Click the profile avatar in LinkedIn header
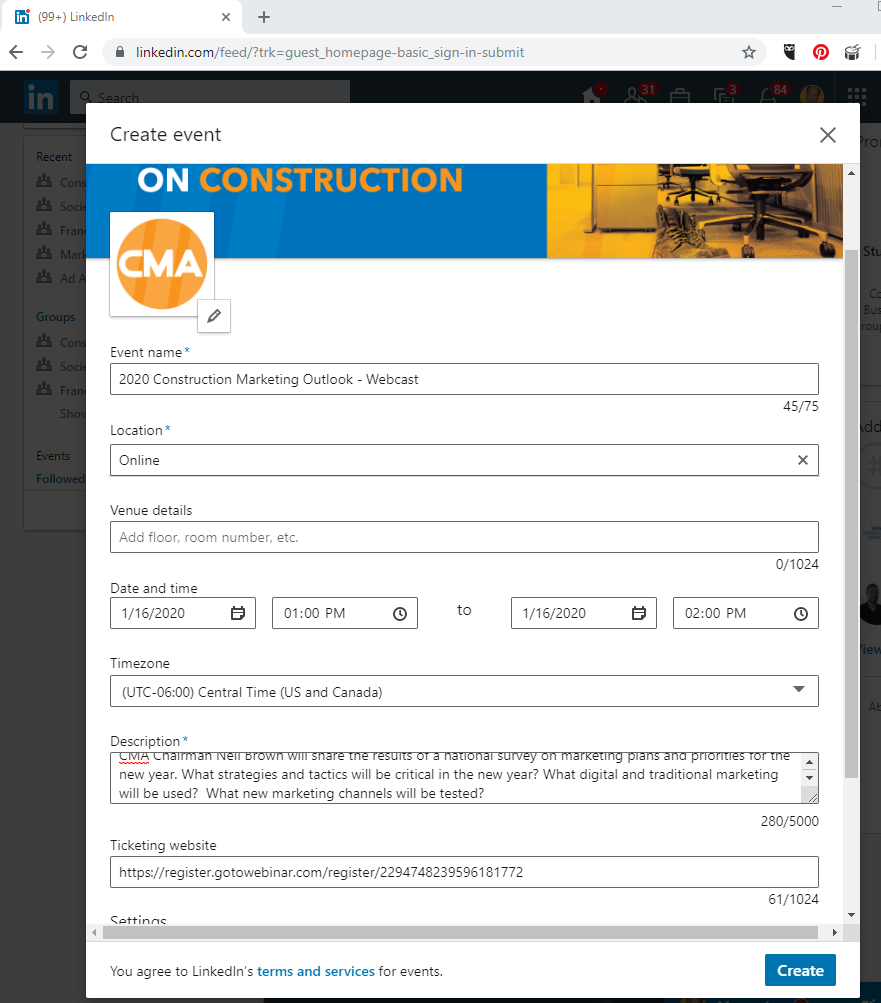The width and height of the screenshot is (881, 1003). coord(811,95)
